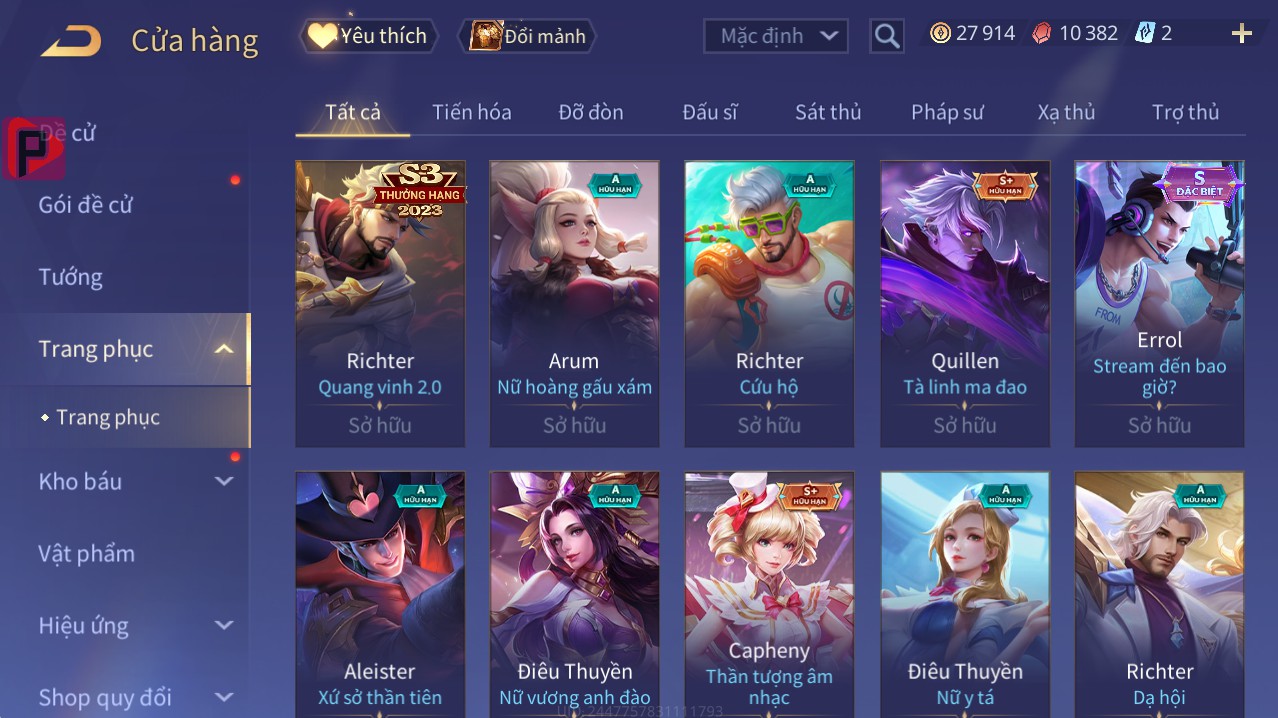
Task: Switch to the Pháp sư tab
Action: tap(947, 112)
